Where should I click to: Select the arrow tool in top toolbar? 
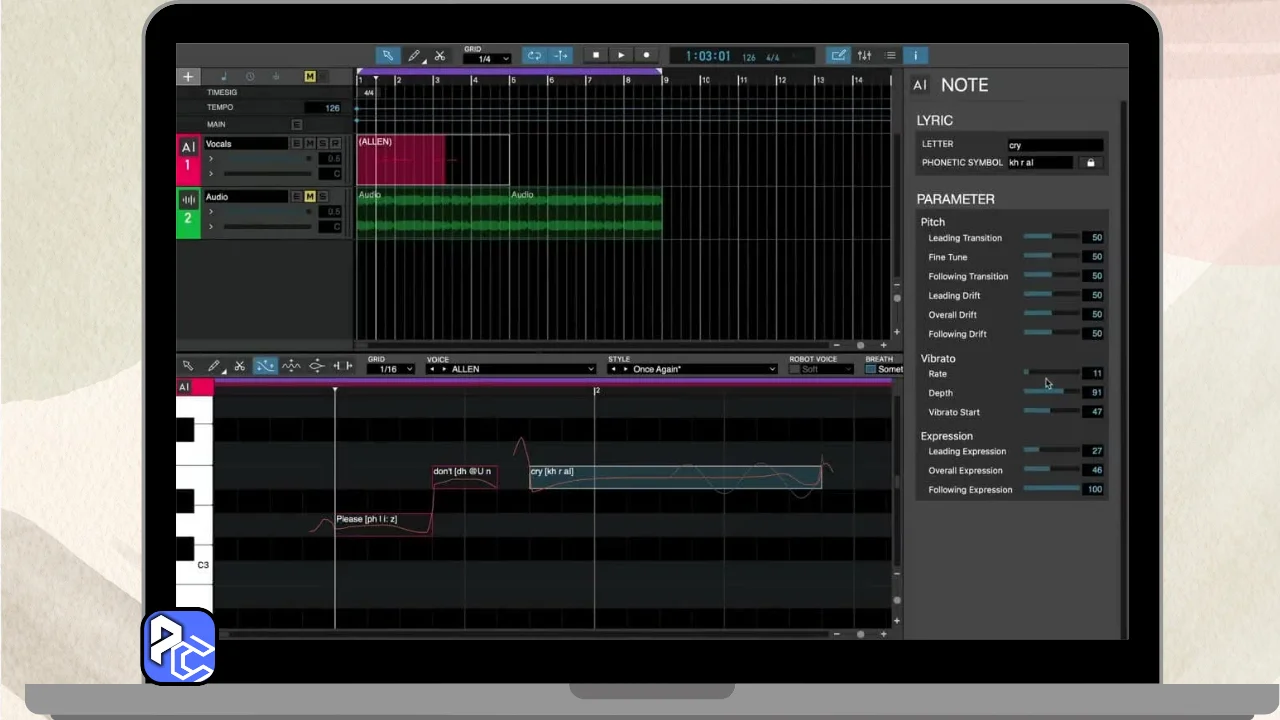(387, 56)
